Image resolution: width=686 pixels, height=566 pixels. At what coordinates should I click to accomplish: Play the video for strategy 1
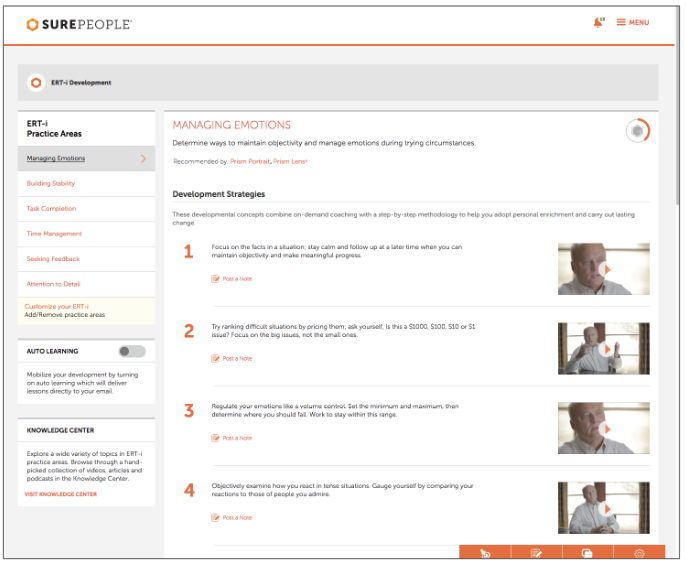tap(604, 269)
